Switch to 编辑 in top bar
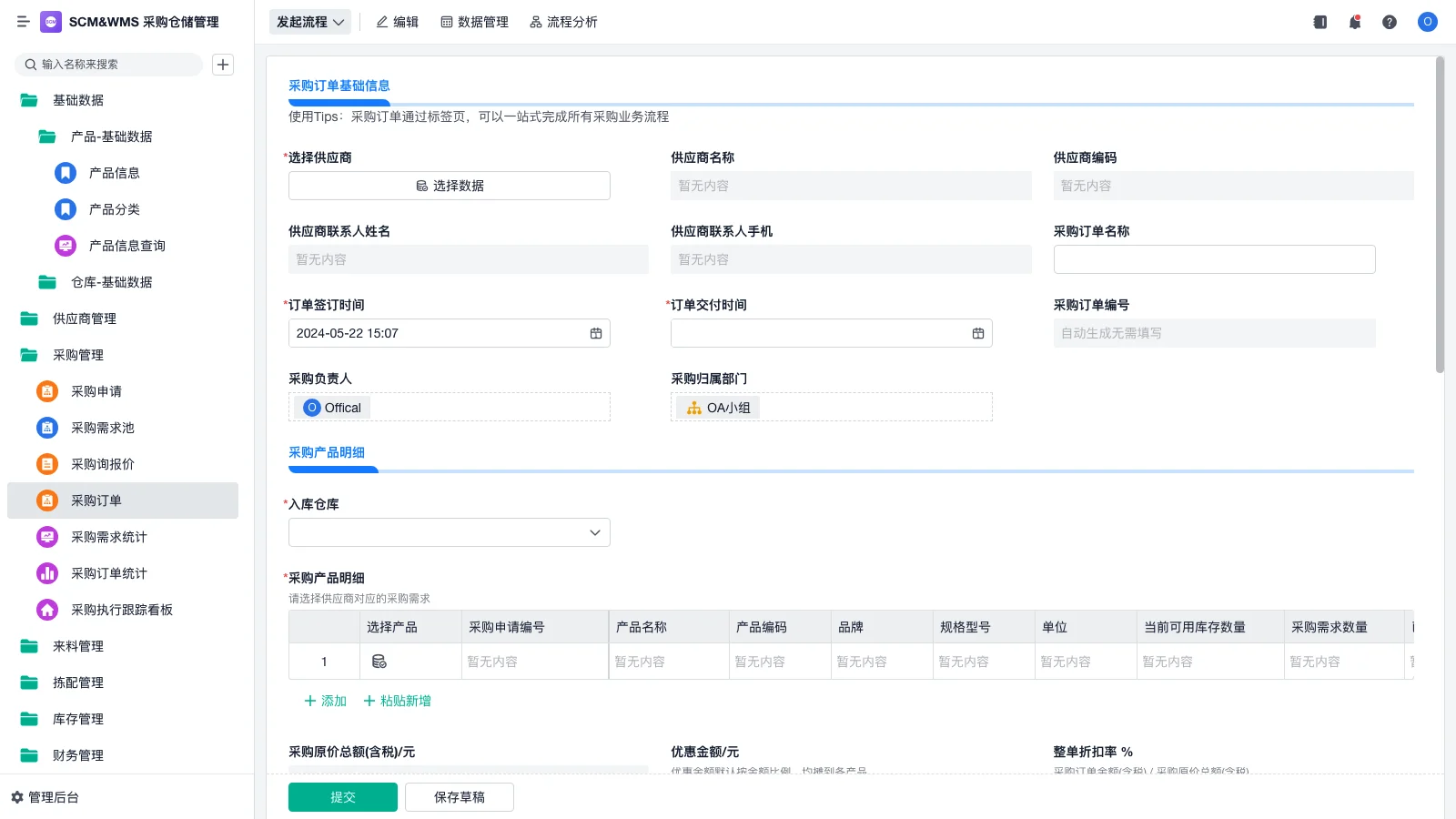 coord(398,22)
